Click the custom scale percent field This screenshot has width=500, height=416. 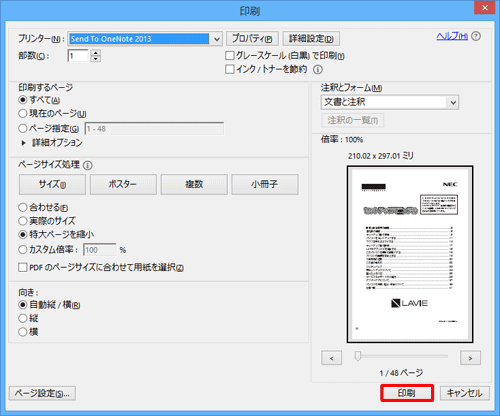click(100, 250)
